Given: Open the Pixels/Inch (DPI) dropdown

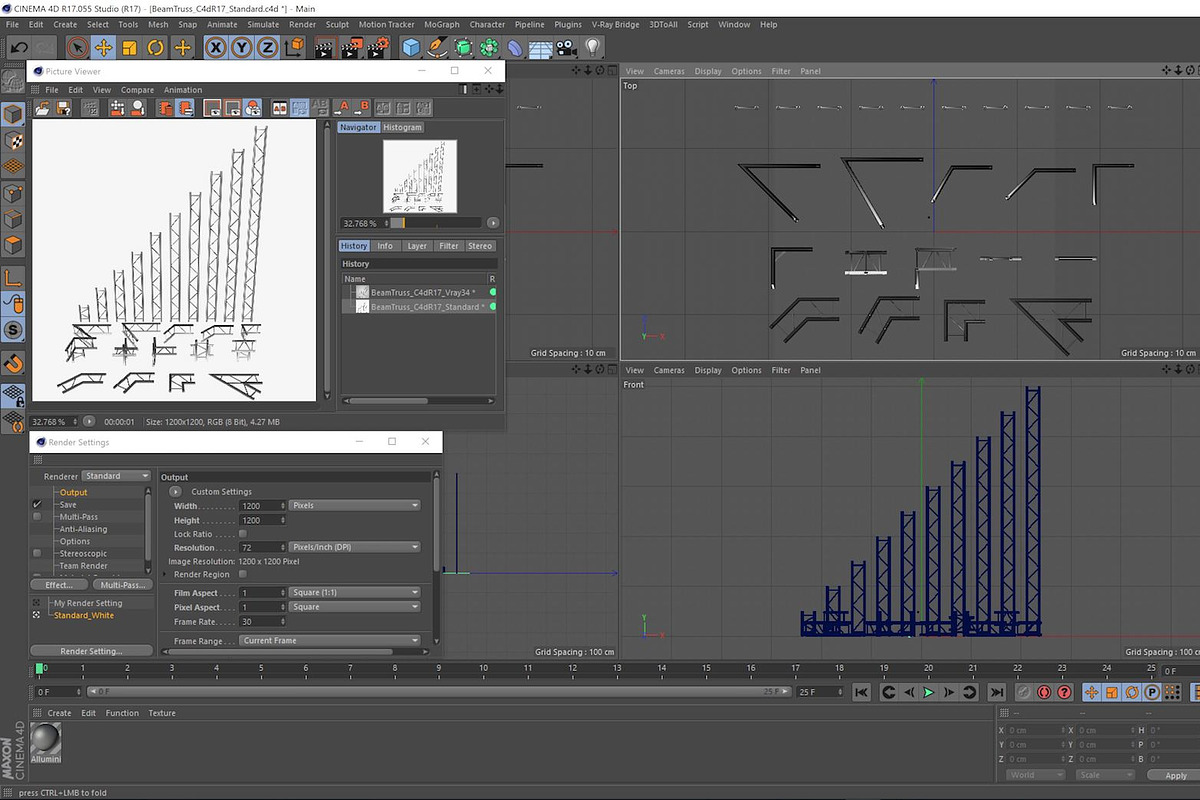Looking at the screenshot, I should [355, 547].
